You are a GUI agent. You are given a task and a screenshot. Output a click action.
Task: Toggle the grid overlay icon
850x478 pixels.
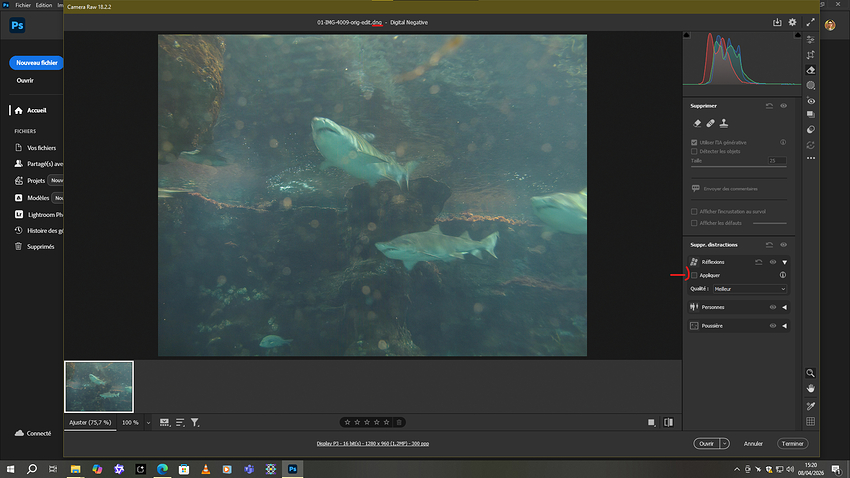point(811,421)
